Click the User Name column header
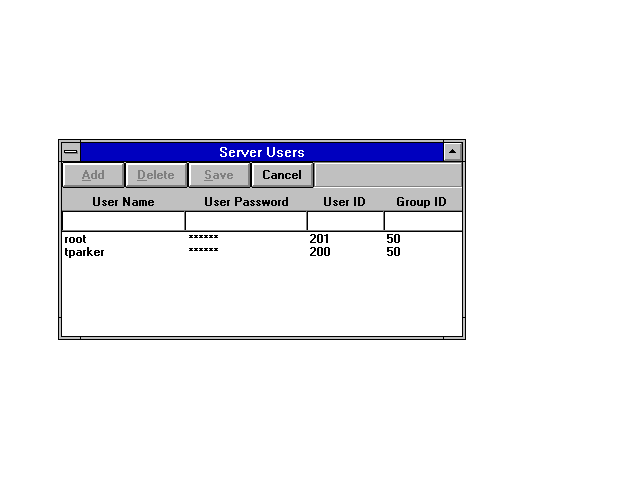640x480 pixels. (123, 202)
